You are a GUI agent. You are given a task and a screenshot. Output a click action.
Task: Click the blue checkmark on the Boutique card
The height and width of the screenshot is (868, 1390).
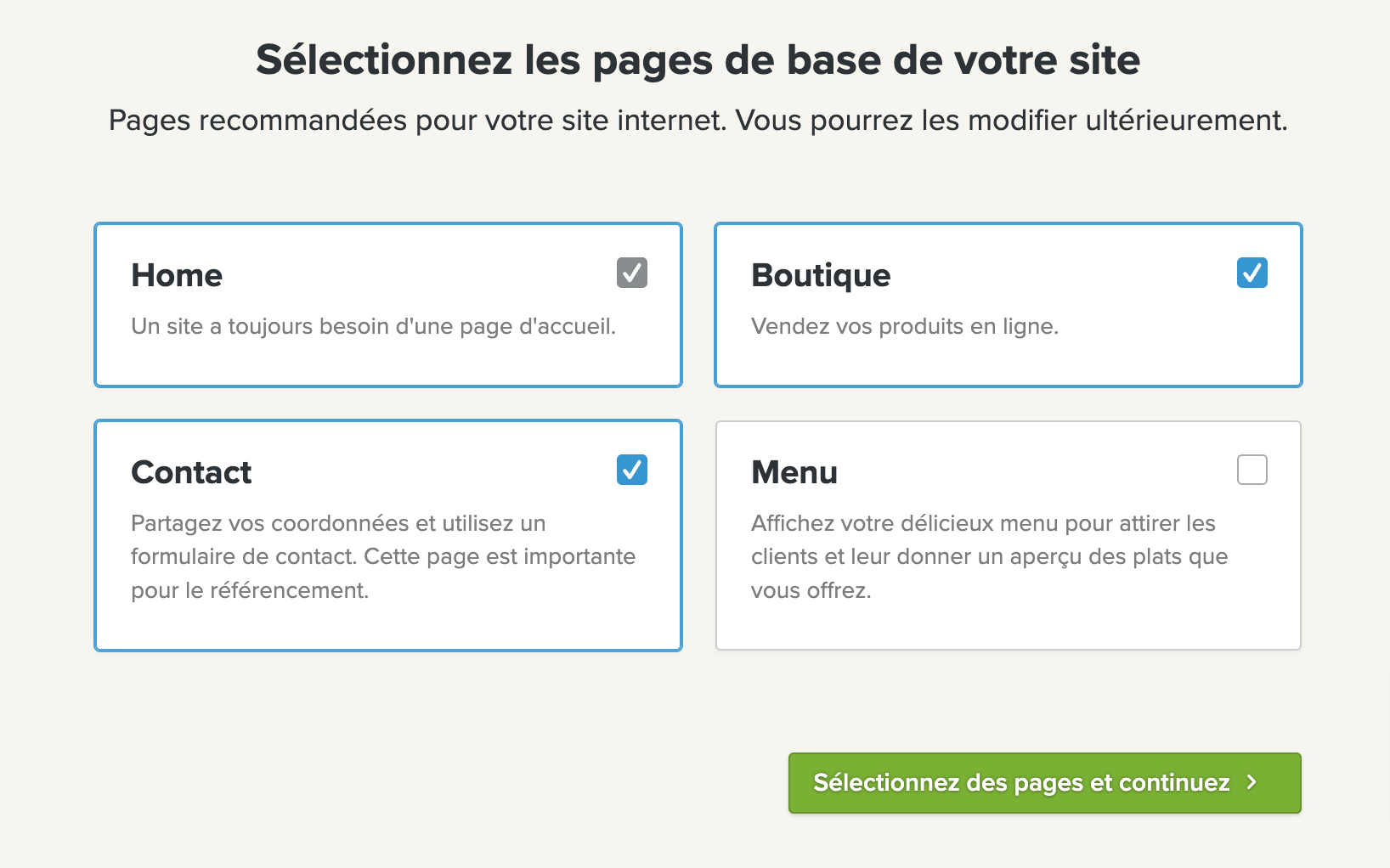pos(1251,273)
